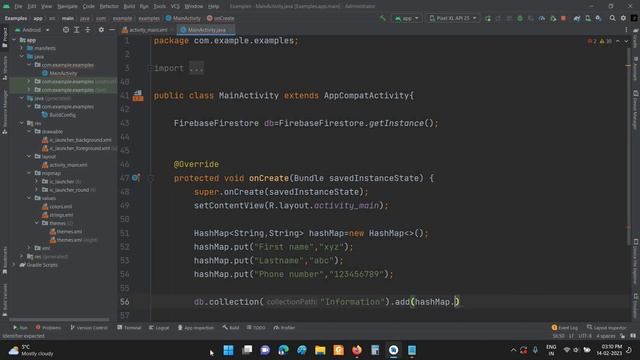This screenshot has width=640, height=360.
Task: Open Project panel options gear
Action: point(101,30)
